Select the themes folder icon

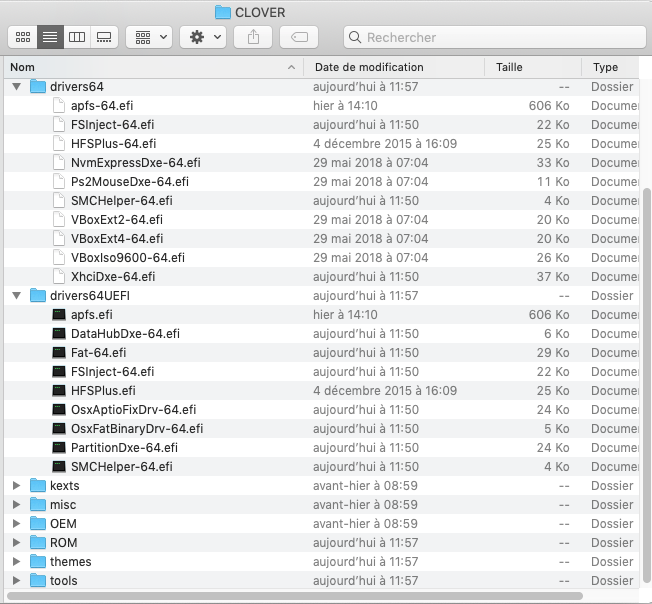(38, 562)
